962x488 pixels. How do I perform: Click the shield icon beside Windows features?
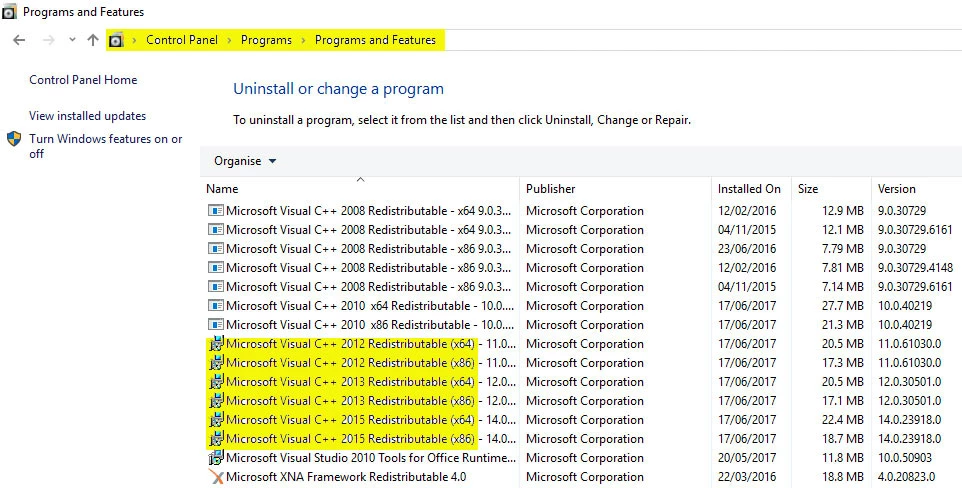pyautogui.click(x=14, y=139)
